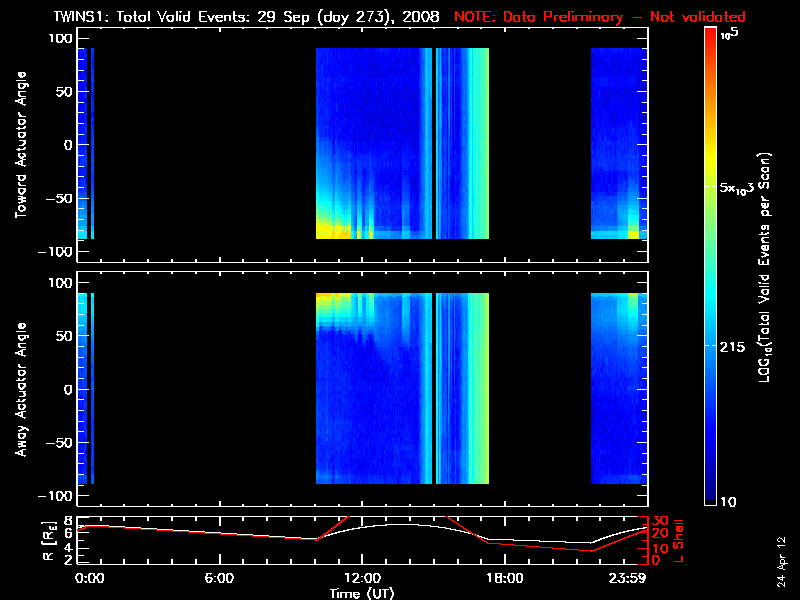Click the red 'L Shell' axis label
The image size is (800, 600).
pyautogui.click(x=681, y=538)
